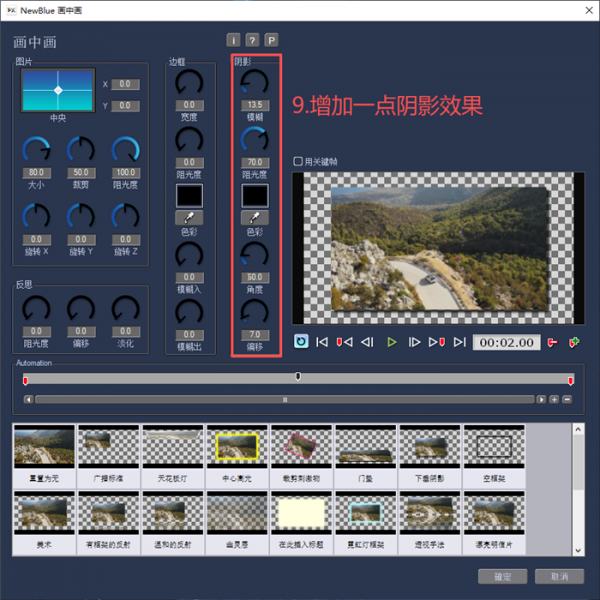Click the 'P' button at top
The image size is (600, 600).
click(271, 40)
